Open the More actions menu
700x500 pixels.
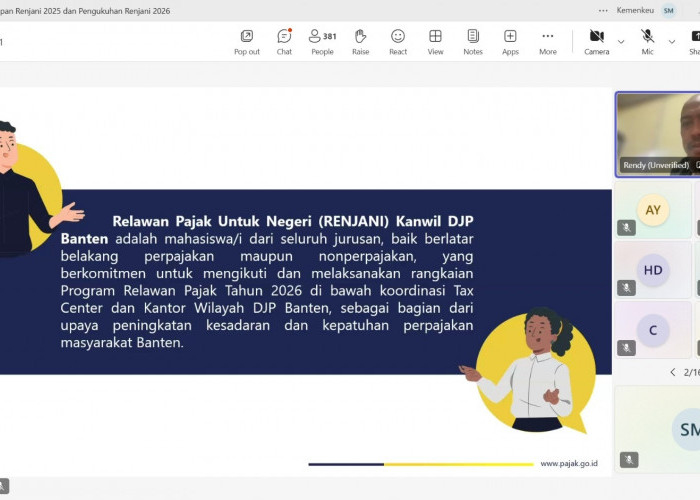click(x=548, y=42)
